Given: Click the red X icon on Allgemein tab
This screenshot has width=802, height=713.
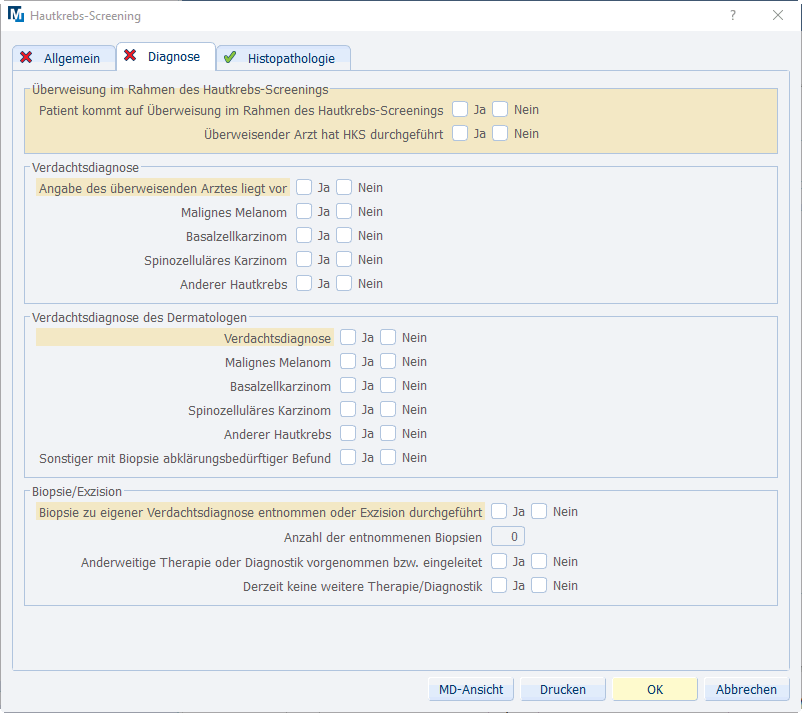Looking at the screenshot, I should (26, 57).
